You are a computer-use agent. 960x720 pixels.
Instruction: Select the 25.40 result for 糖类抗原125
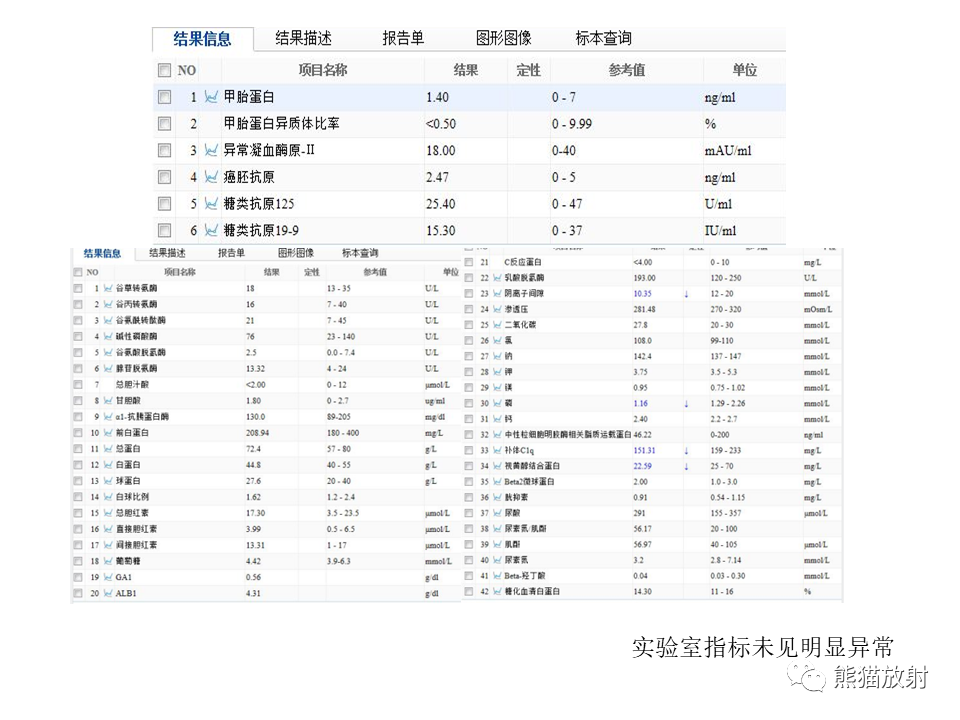coord(441,204)
